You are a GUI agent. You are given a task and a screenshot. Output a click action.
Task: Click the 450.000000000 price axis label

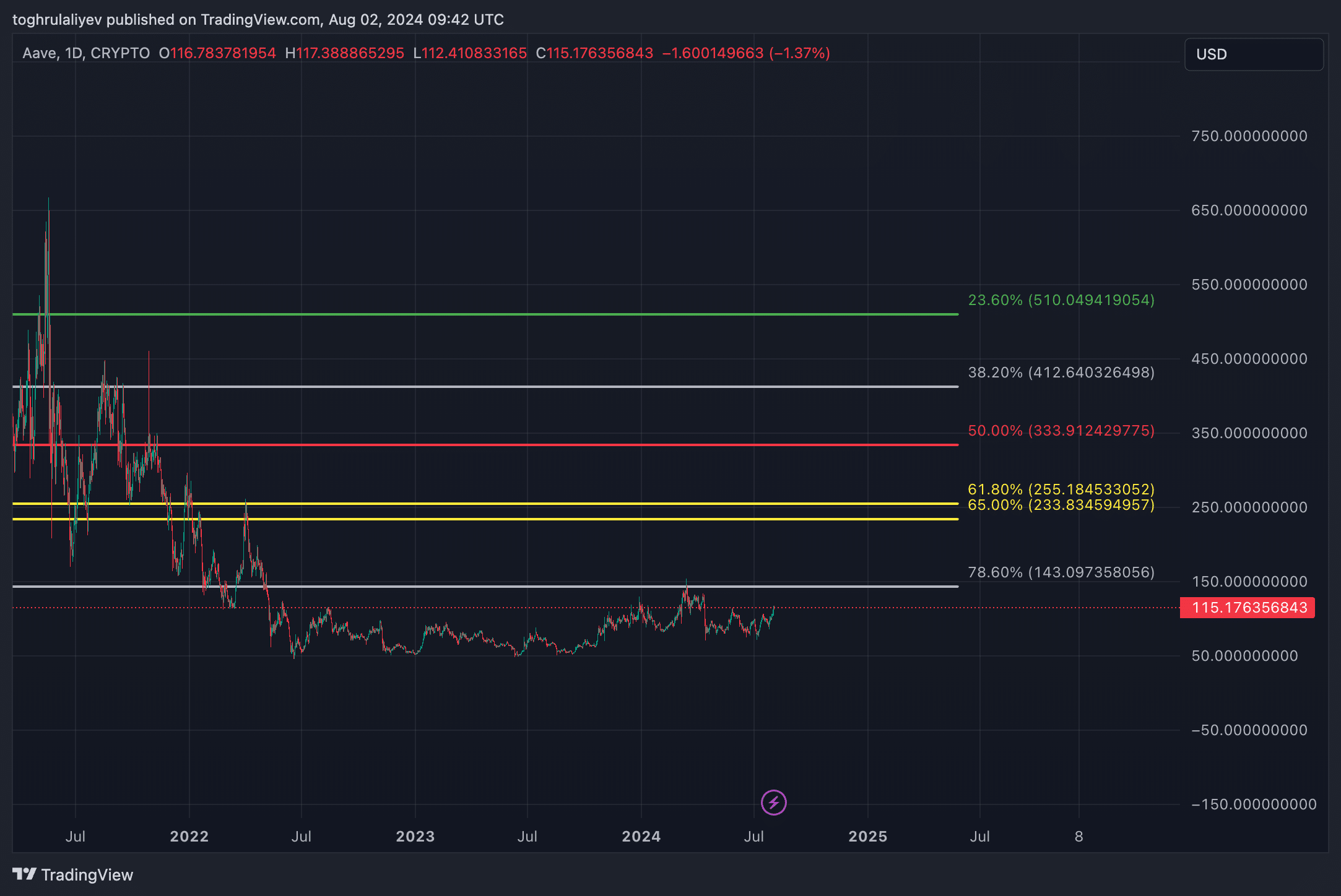click(x=1249, y=359)
